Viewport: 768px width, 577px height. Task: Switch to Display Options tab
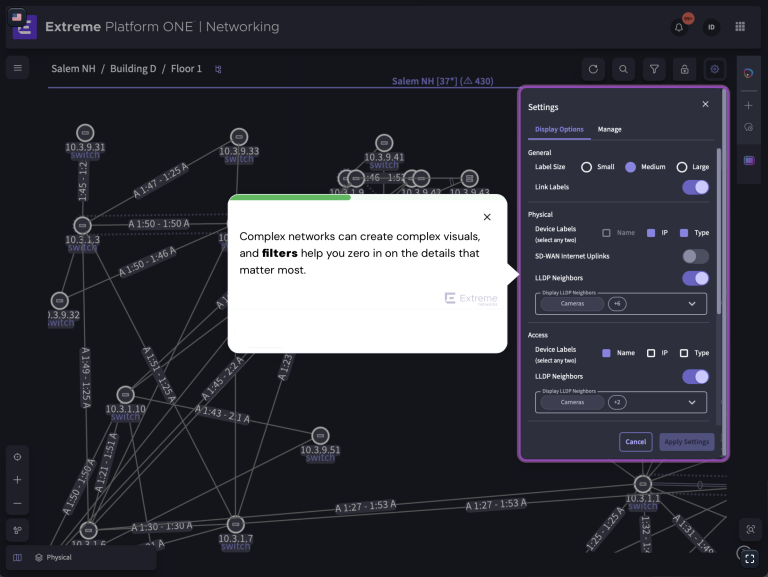[559, 129]
